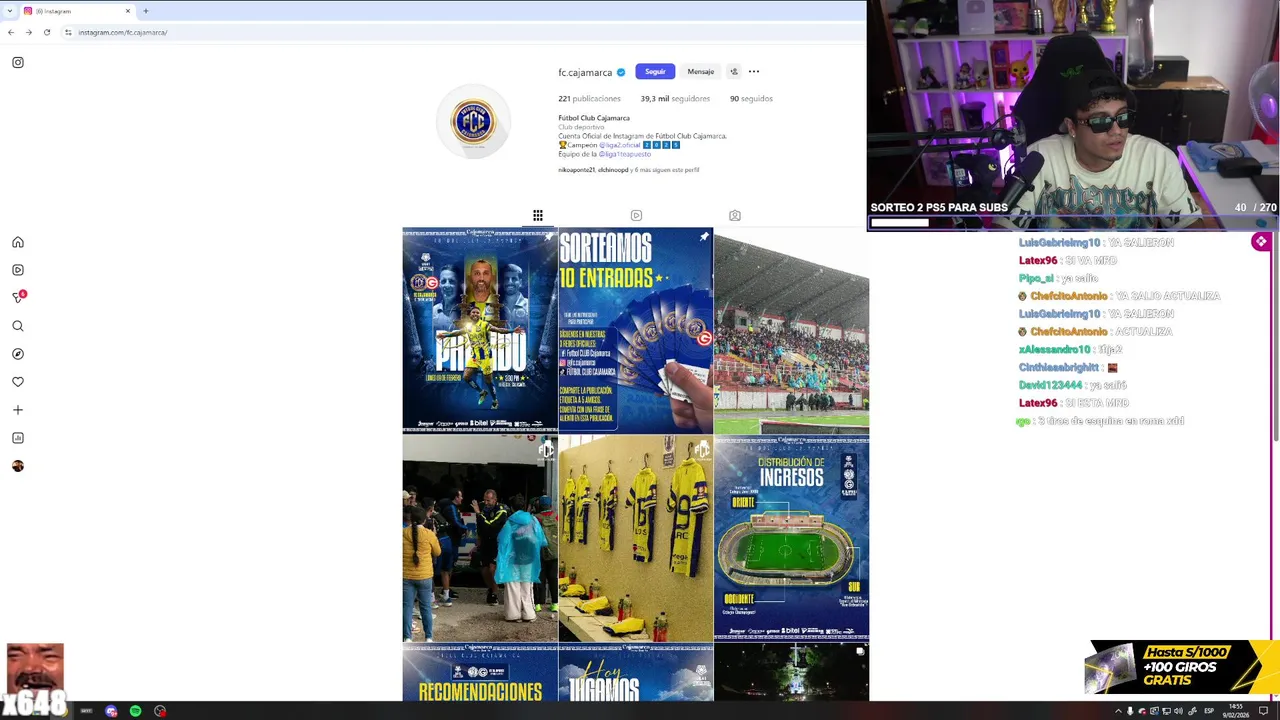This screenshot has width=1280, height=720.
Task: Click chat username Cinthiaaabrighitt
Action: [x=1059, y=367]
